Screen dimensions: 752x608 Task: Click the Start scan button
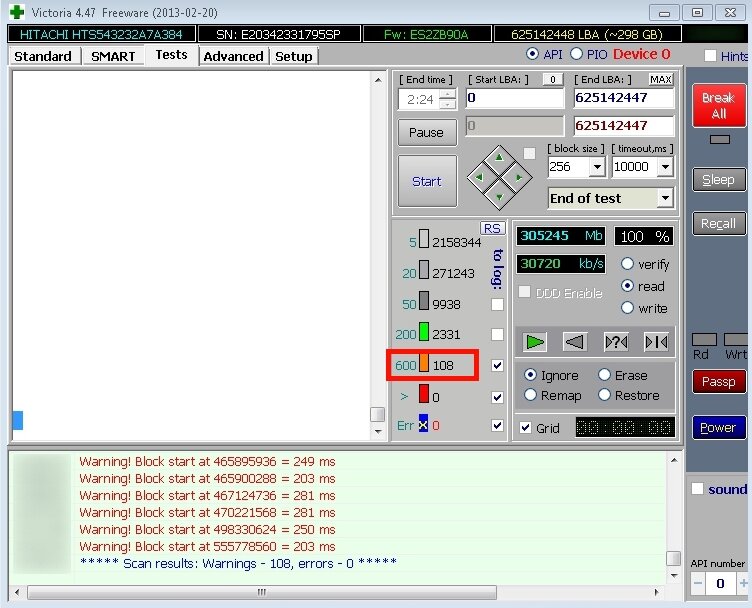[x=427, y=181]
